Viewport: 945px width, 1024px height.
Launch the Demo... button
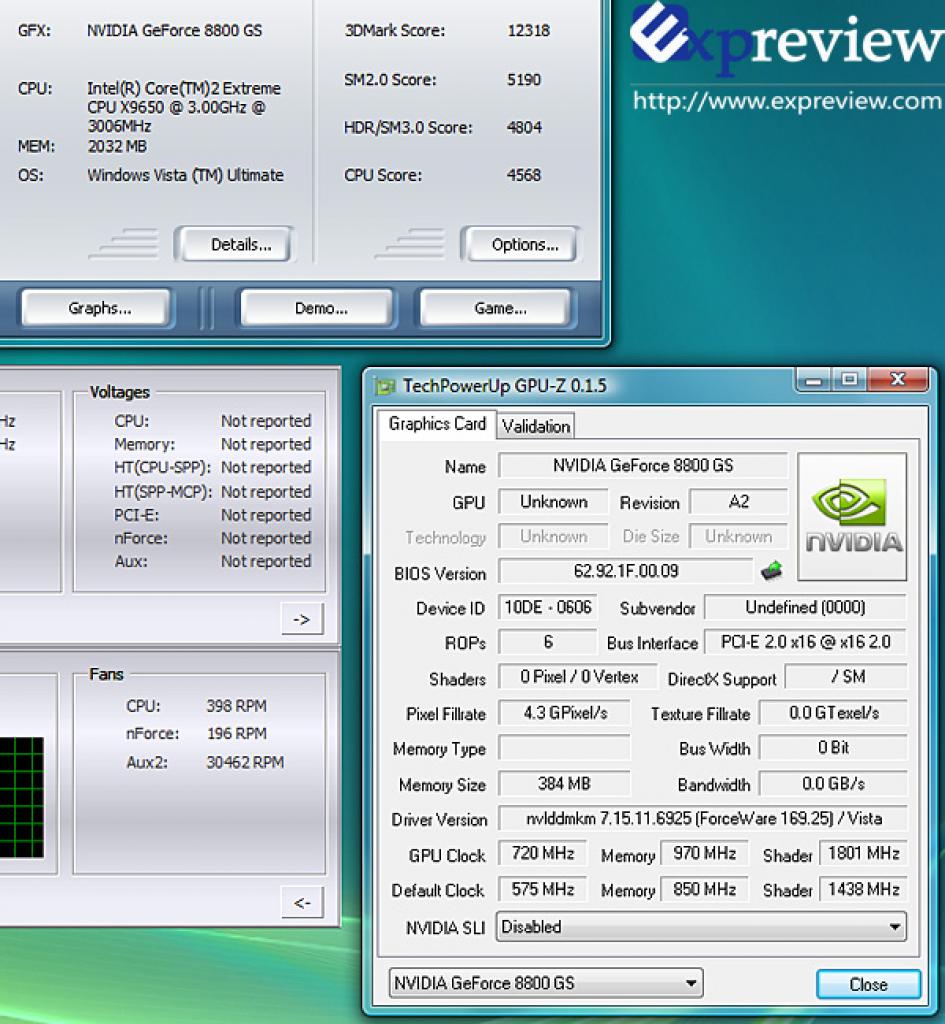click(317, 308)
